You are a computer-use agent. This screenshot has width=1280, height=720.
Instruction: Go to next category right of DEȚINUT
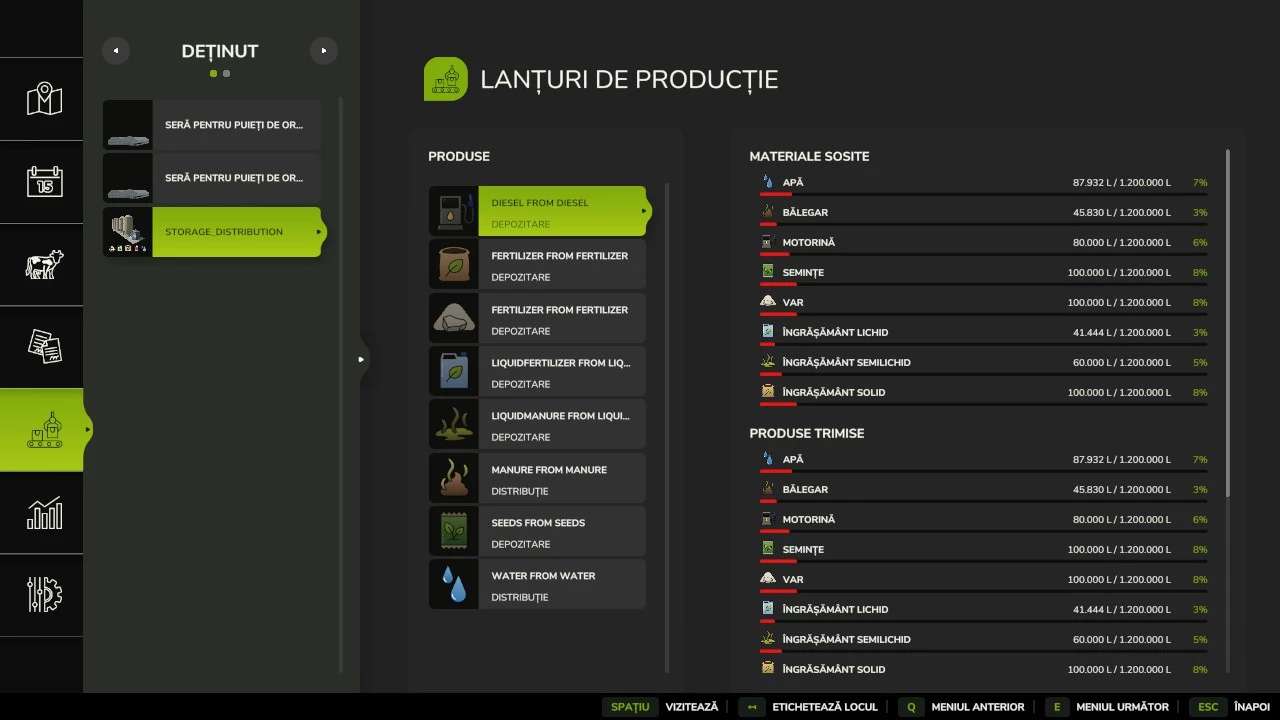click(323, 51)
